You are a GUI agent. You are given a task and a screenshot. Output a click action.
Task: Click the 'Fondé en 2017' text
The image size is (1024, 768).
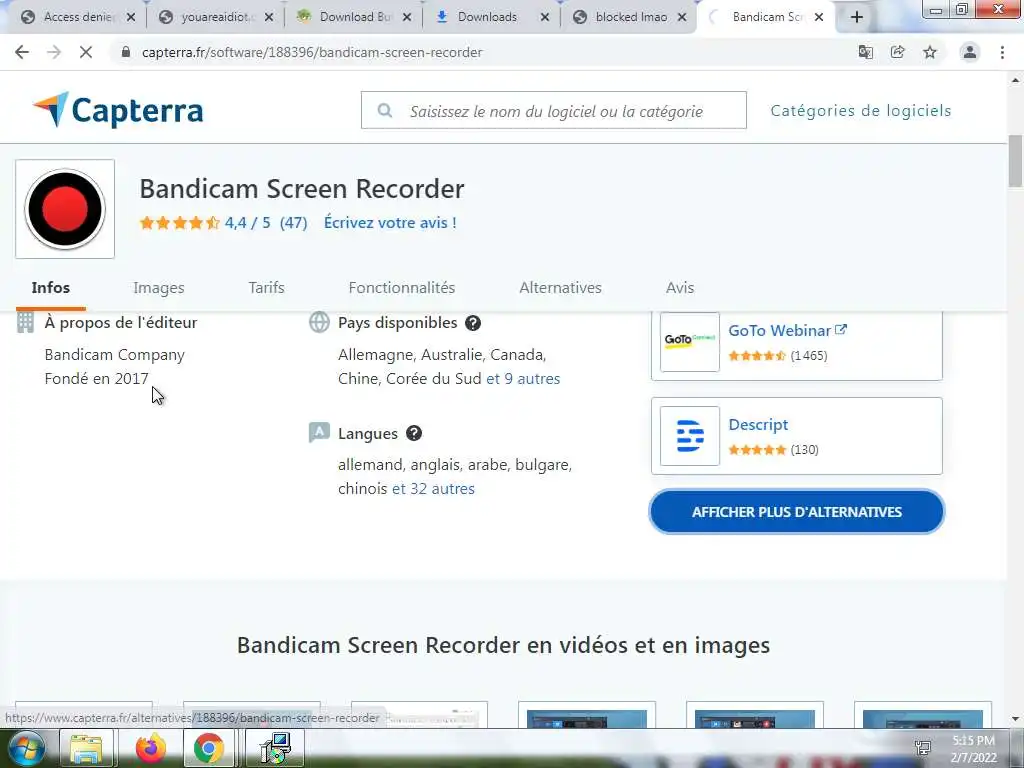click(x=97, y=379)
